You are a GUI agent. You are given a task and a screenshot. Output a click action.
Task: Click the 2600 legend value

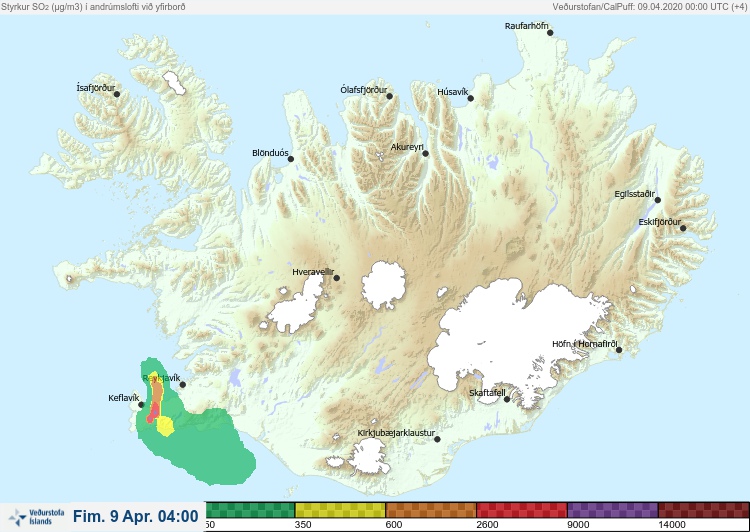[487, 525]
